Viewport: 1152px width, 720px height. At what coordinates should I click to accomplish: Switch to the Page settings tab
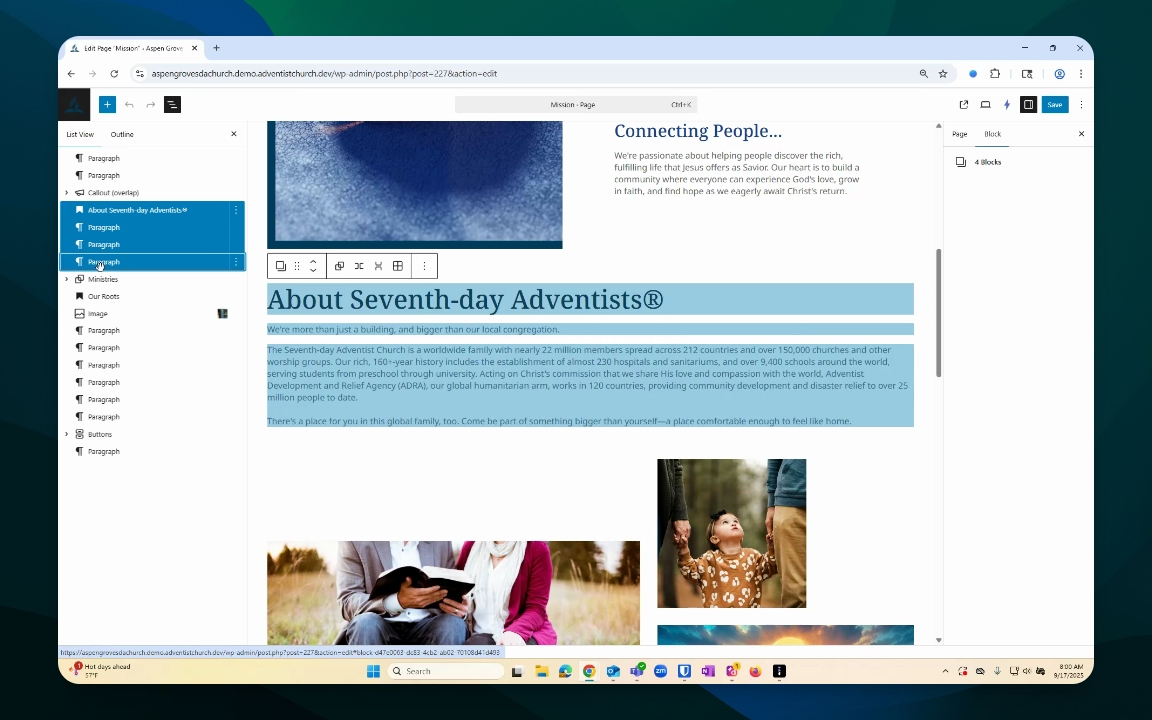click(960, 134)
